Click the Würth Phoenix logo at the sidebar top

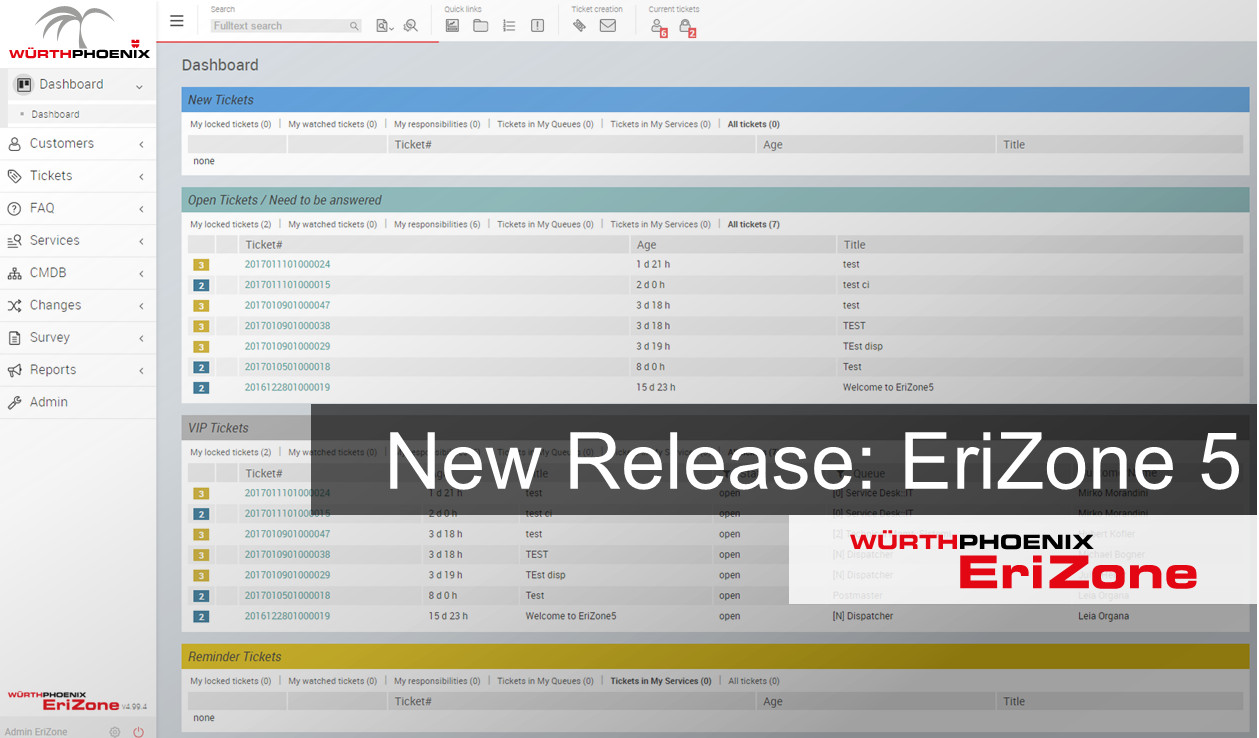click(79, 33)
